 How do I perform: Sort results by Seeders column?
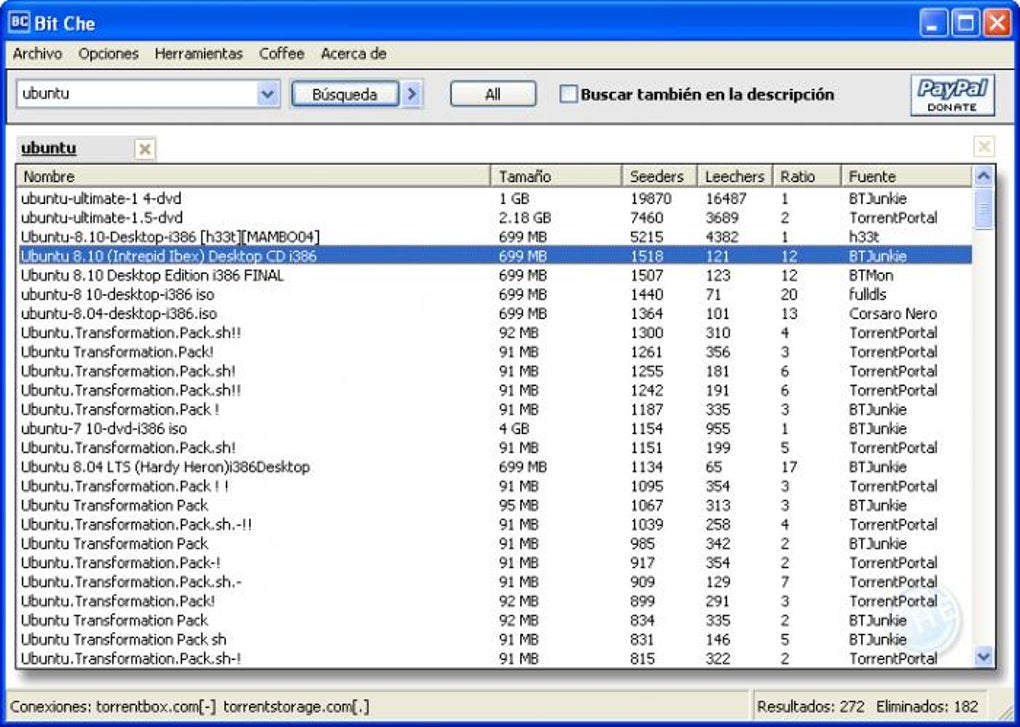[660, 176]
